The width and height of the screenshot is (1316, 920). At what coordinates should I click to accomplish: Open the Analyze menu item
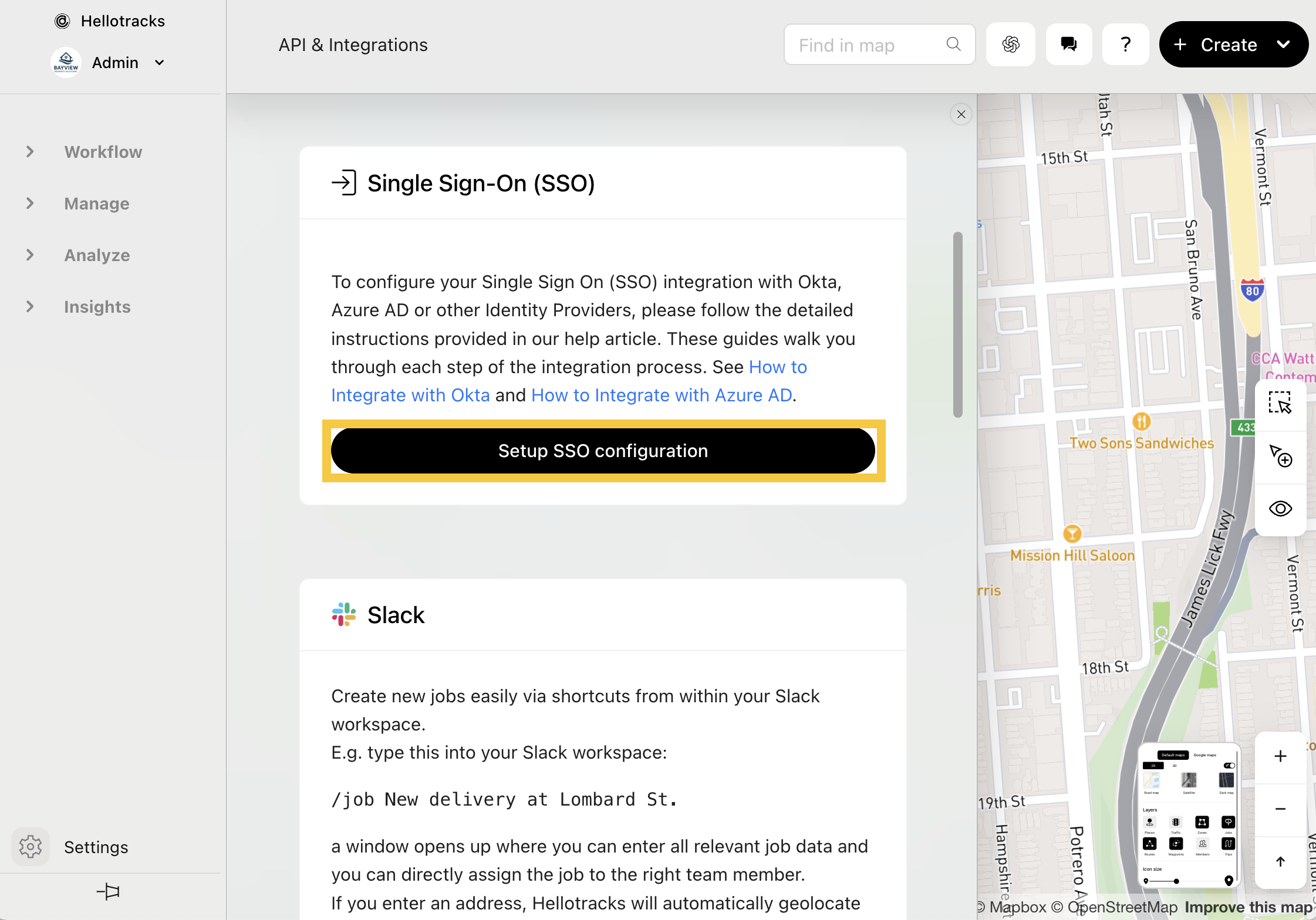point(97,255)
